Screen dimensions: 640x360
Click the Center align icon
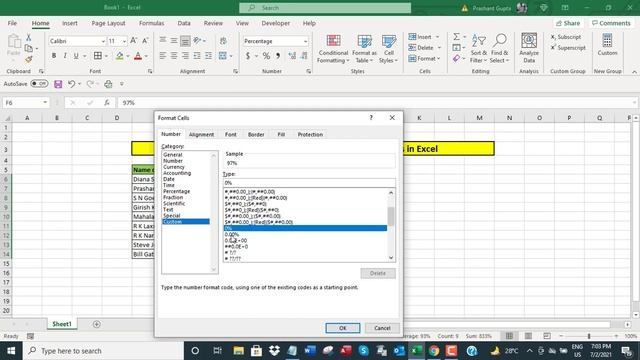point(174,56)
